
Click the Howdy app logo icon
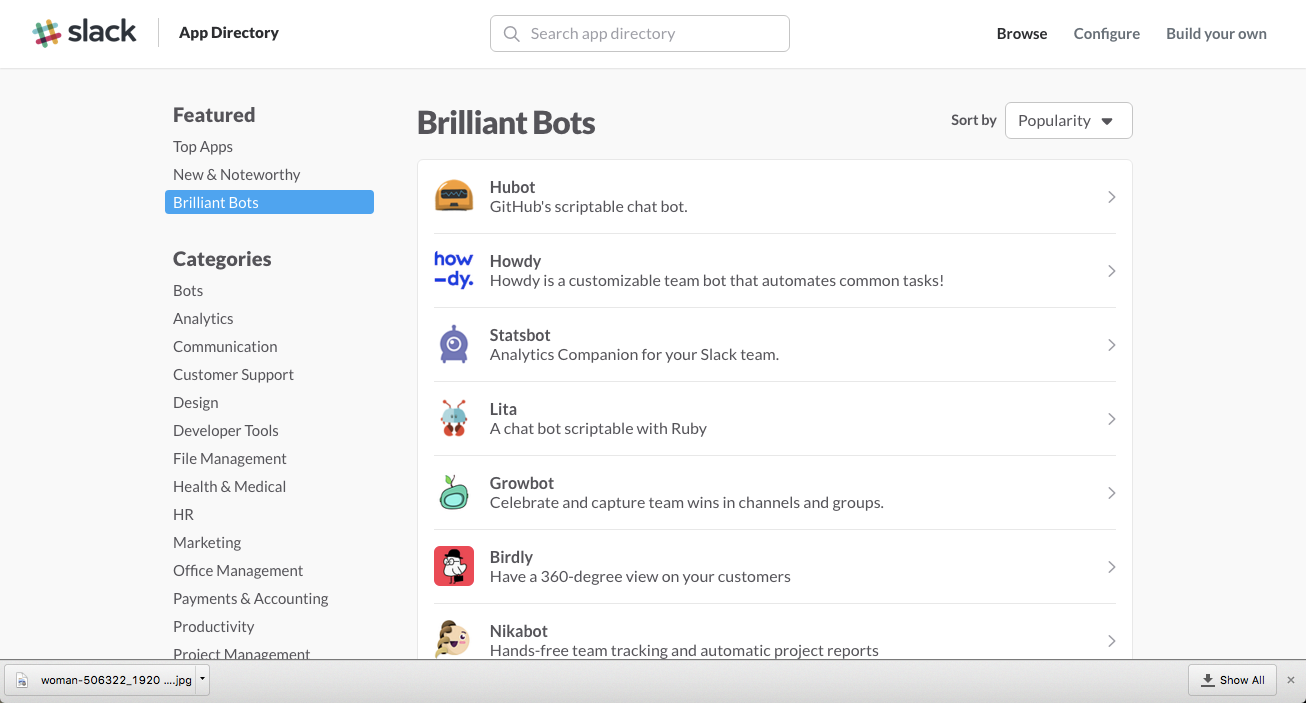tap(454, 270)
